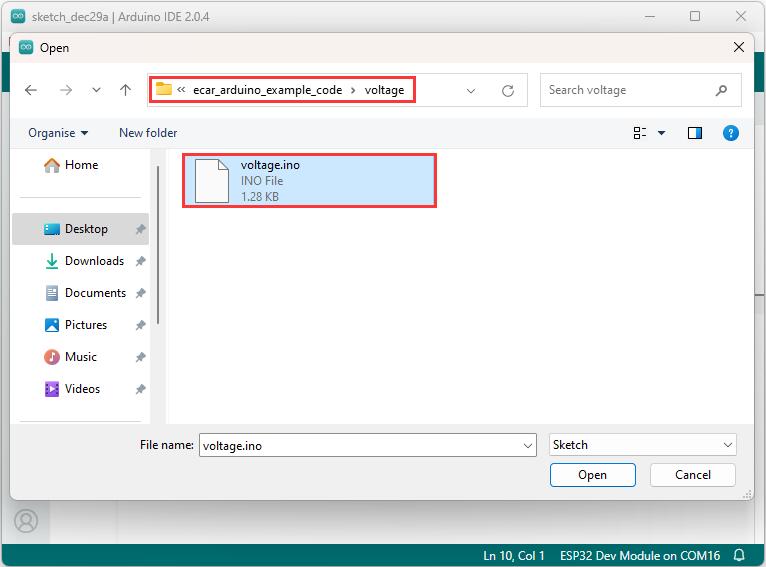
Task: Select ecar_arduino_example_code in the path
Action: (x=267, y=90)
